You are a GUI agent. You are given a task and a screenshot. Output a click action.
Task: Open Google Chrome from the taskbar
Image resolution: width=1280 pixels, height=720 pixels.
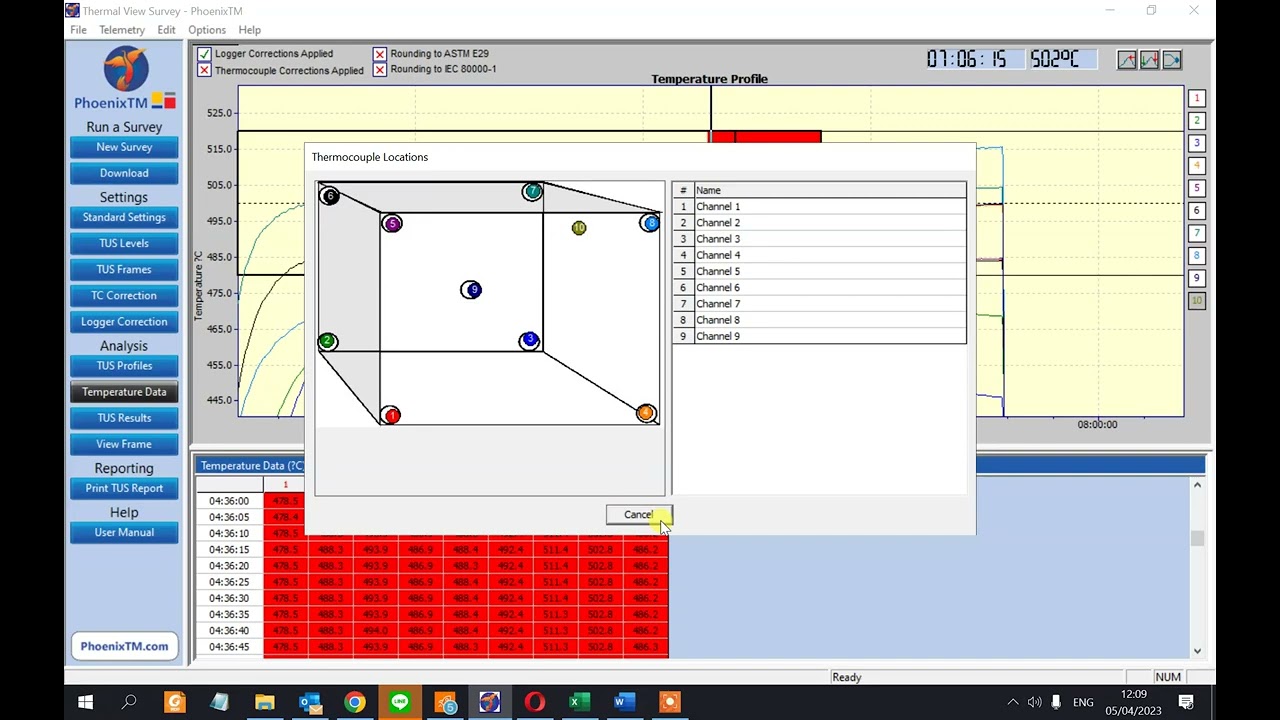pyautogui.click(x=355, y=702)
